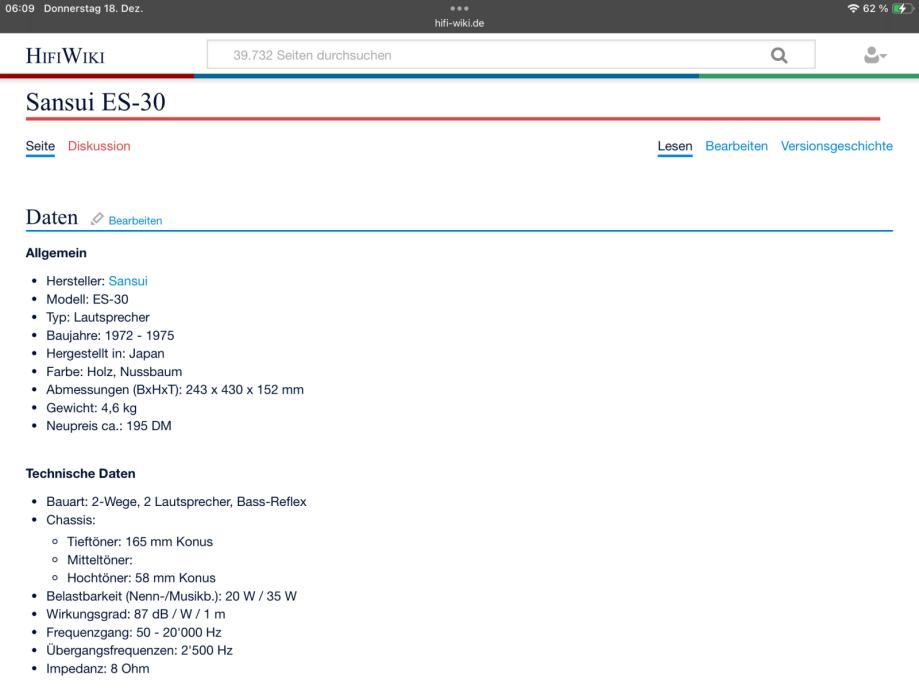Image resolution: width=919 pixels, height=690 pixels.
Task: Click the Technische Daten subheading
Action: 80,473
